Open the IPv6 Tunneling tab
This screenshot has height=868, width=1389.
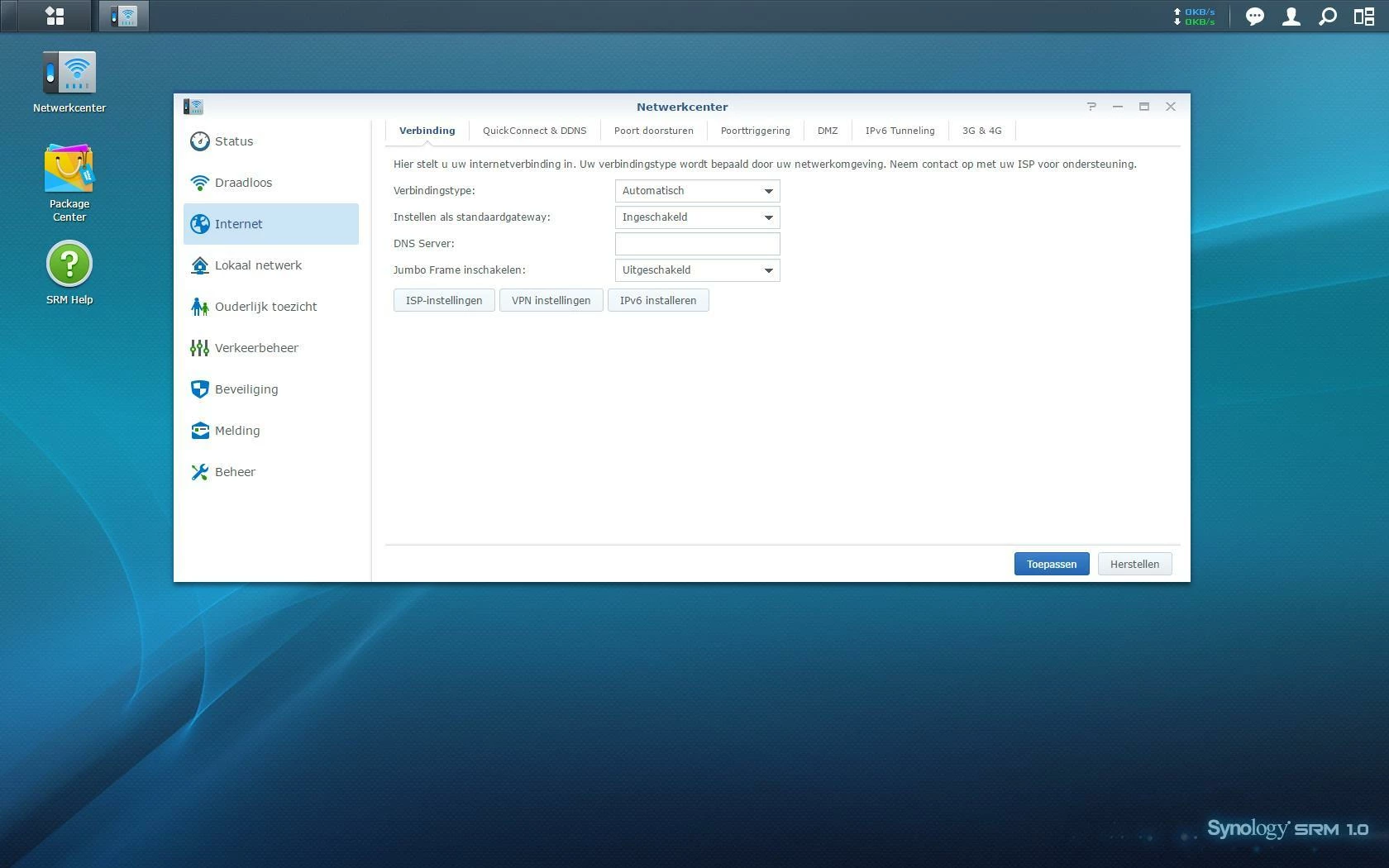[900, 131]
